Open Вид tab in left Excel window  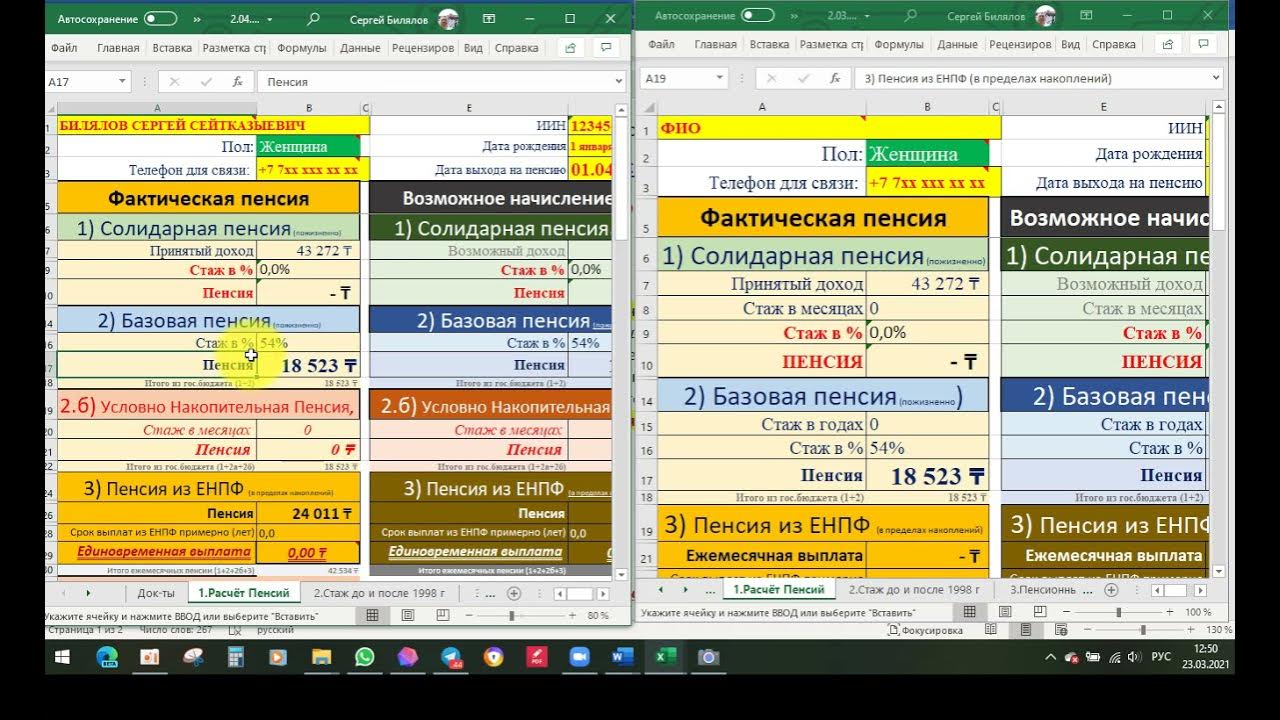coord(473,48)
